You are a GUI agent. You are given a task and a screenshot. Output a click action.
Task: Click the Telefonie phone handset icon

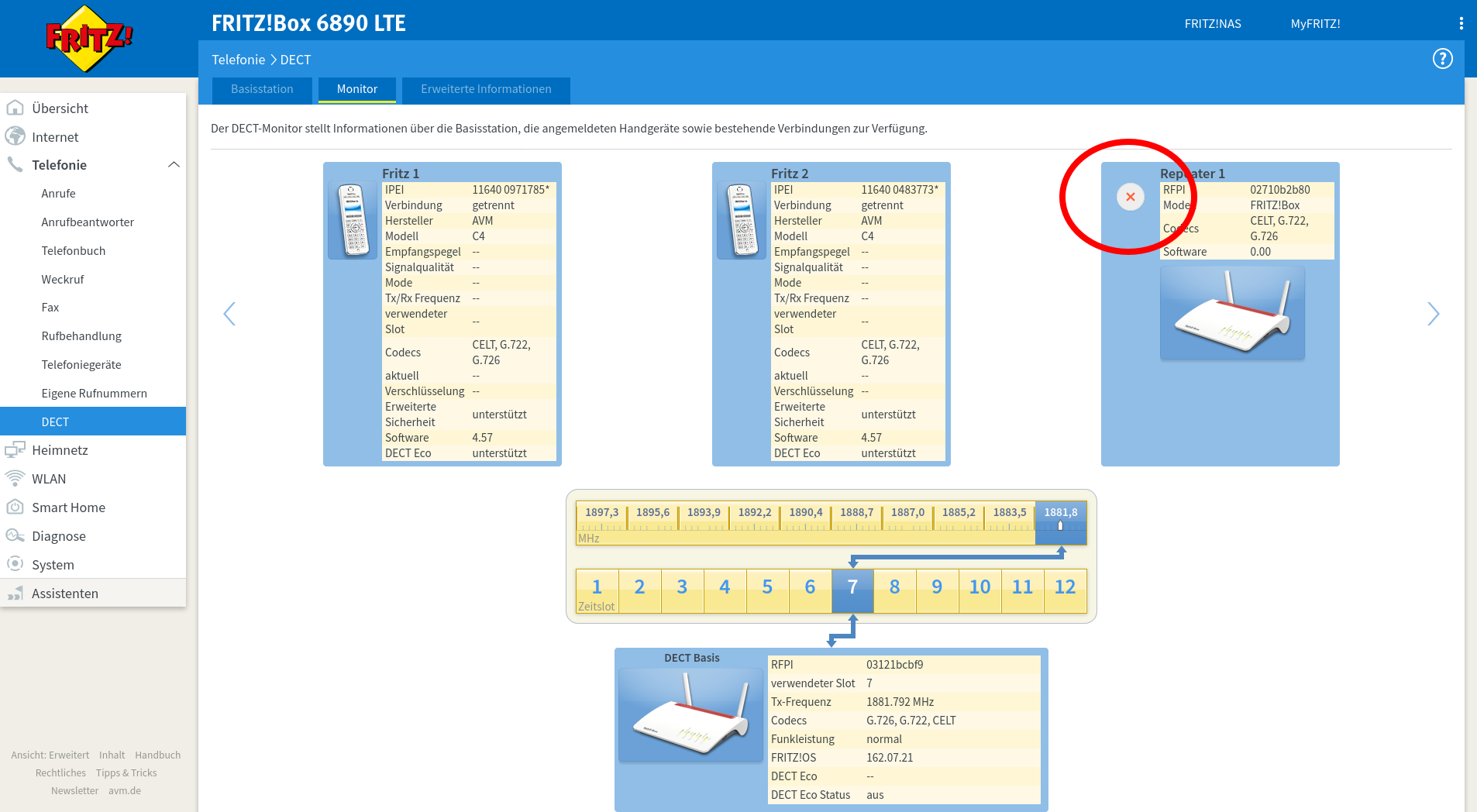tap(15, 164)
